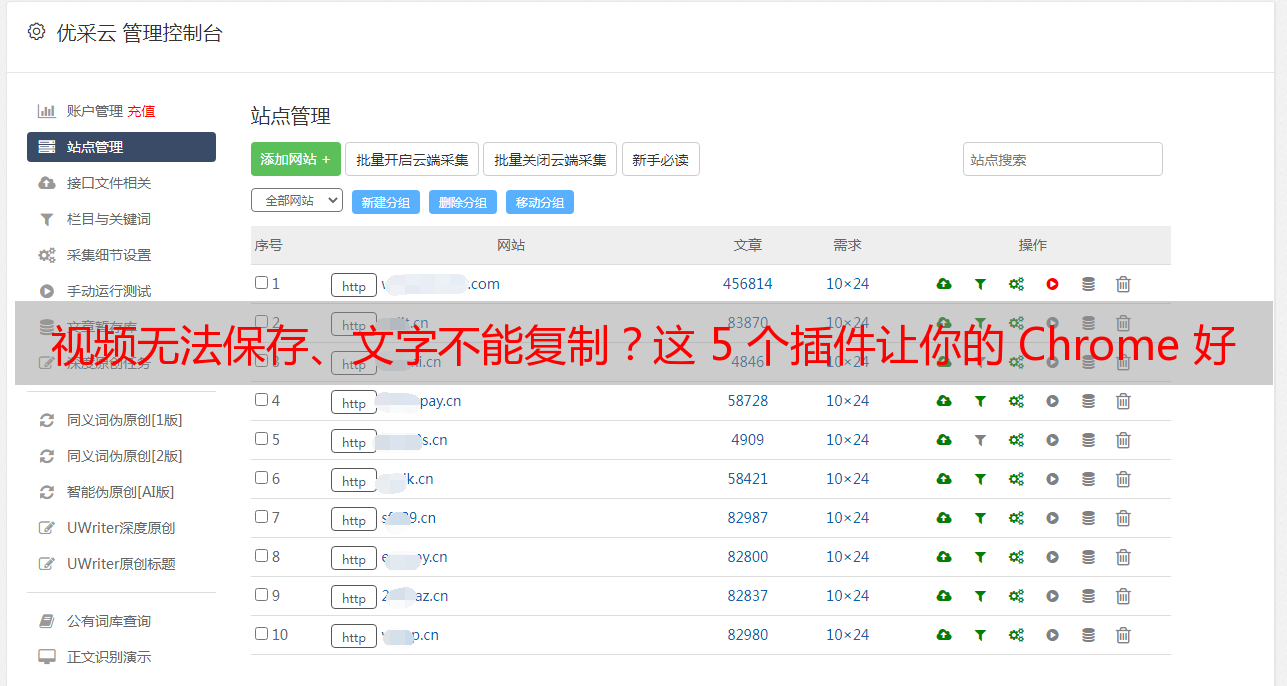Open 手动运行测试 in the sidebar
This screenshot has height=686, width=1287.
coord(109,291)
